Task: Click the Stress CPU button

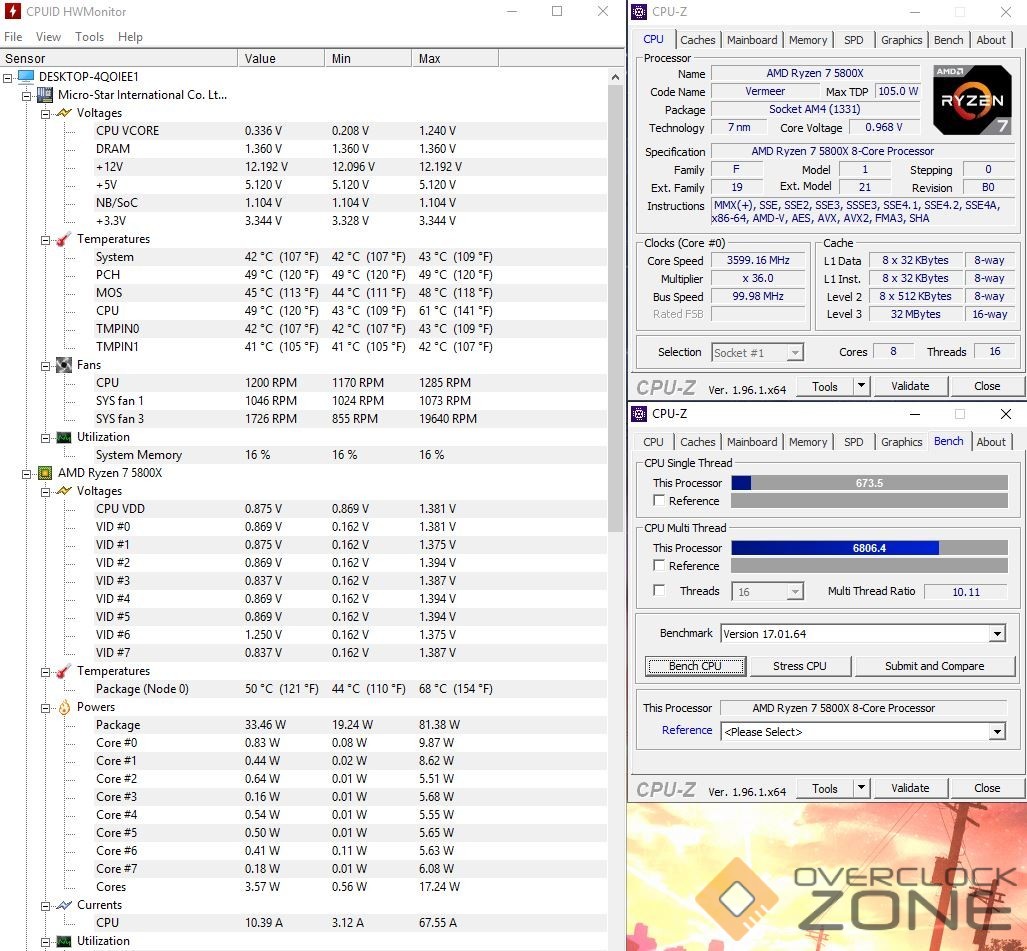Action: point(799,666)
